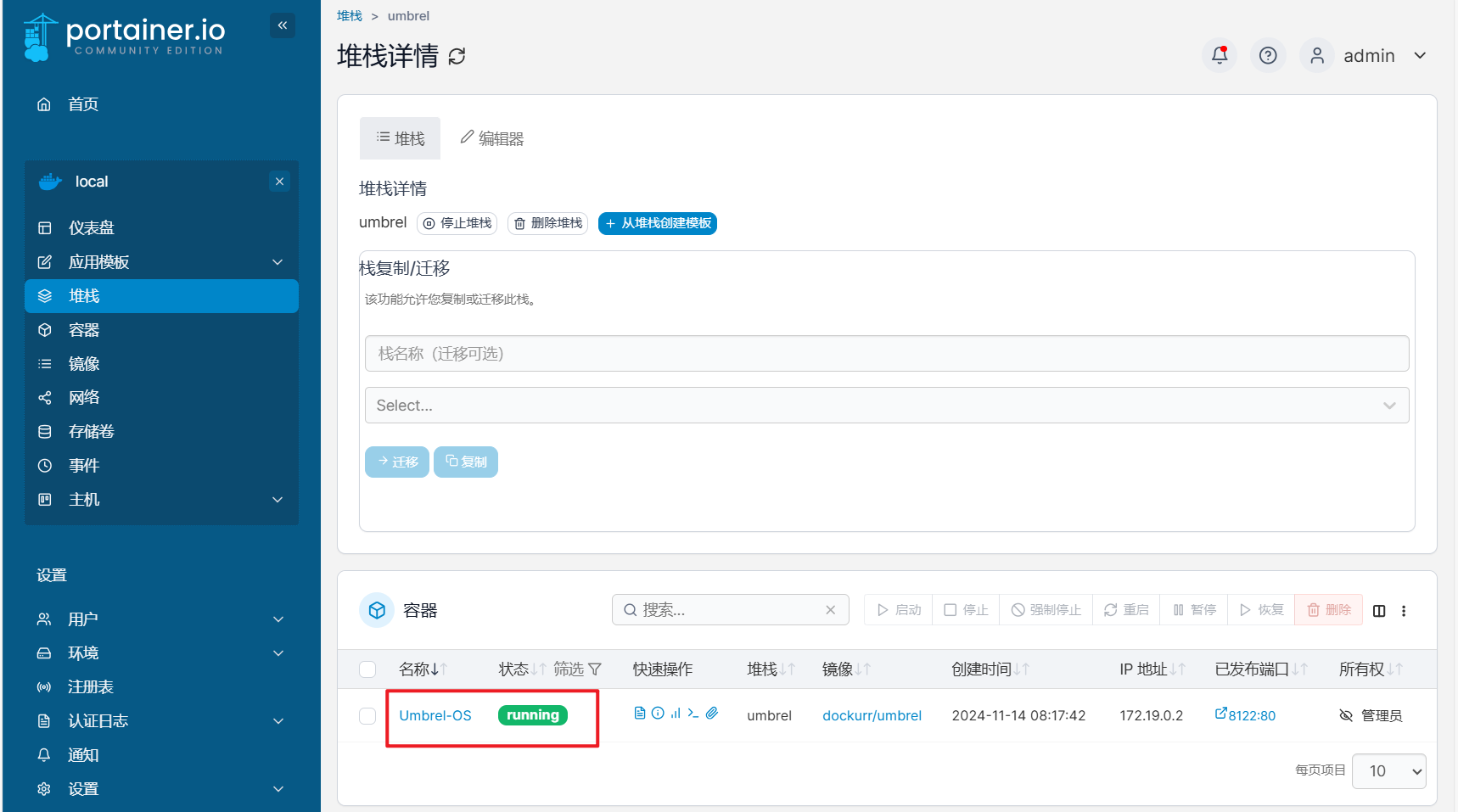This screenshot has width=1458, height=812.
Task: Expand 应用模板 submenu chevron
Action: coord(278,262)
